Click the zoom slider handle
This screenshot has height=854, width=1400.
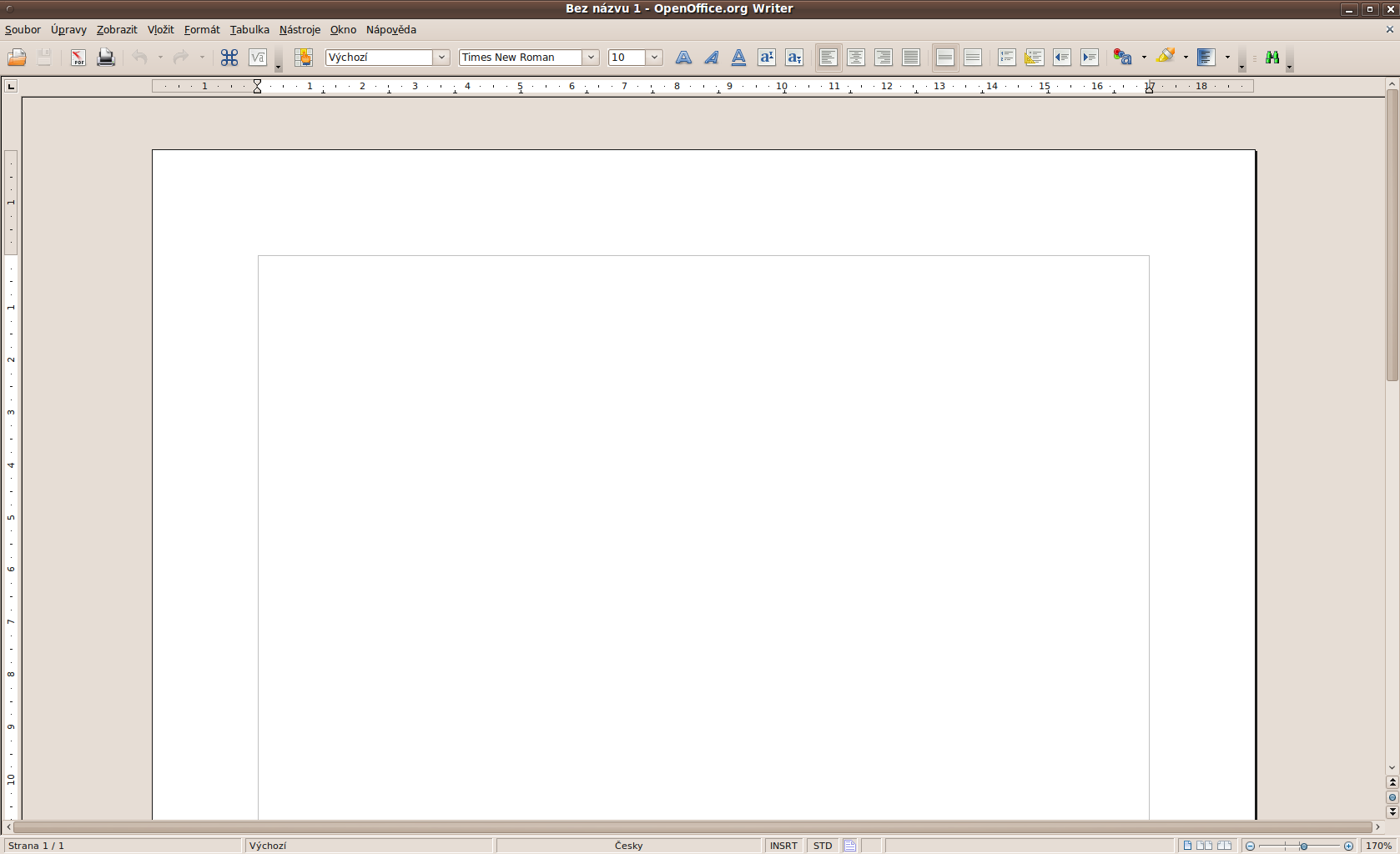click(x=1303, y=846)
